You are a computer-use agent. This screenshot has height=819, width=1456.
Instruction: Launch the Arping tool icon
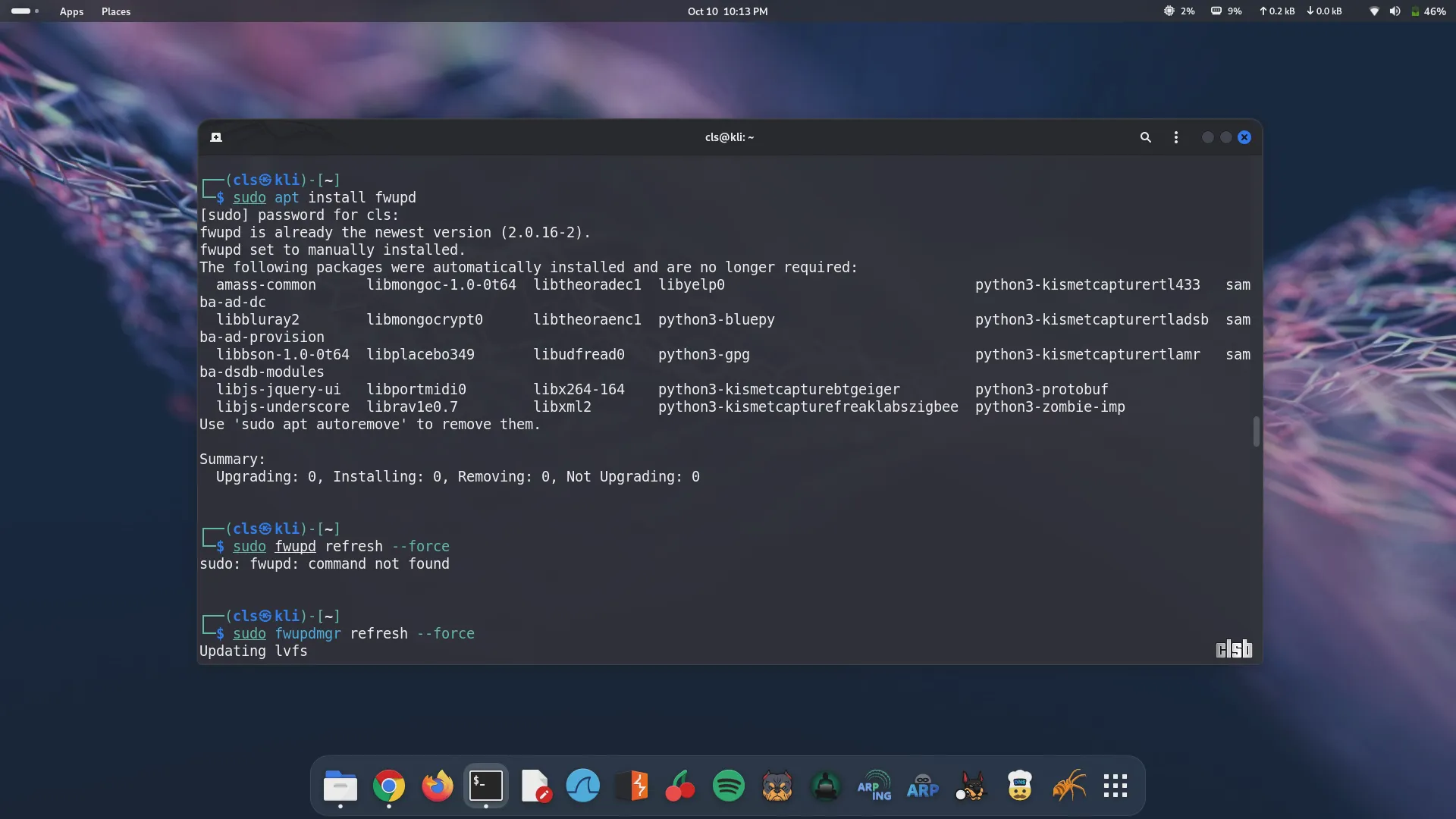point(874,786)
